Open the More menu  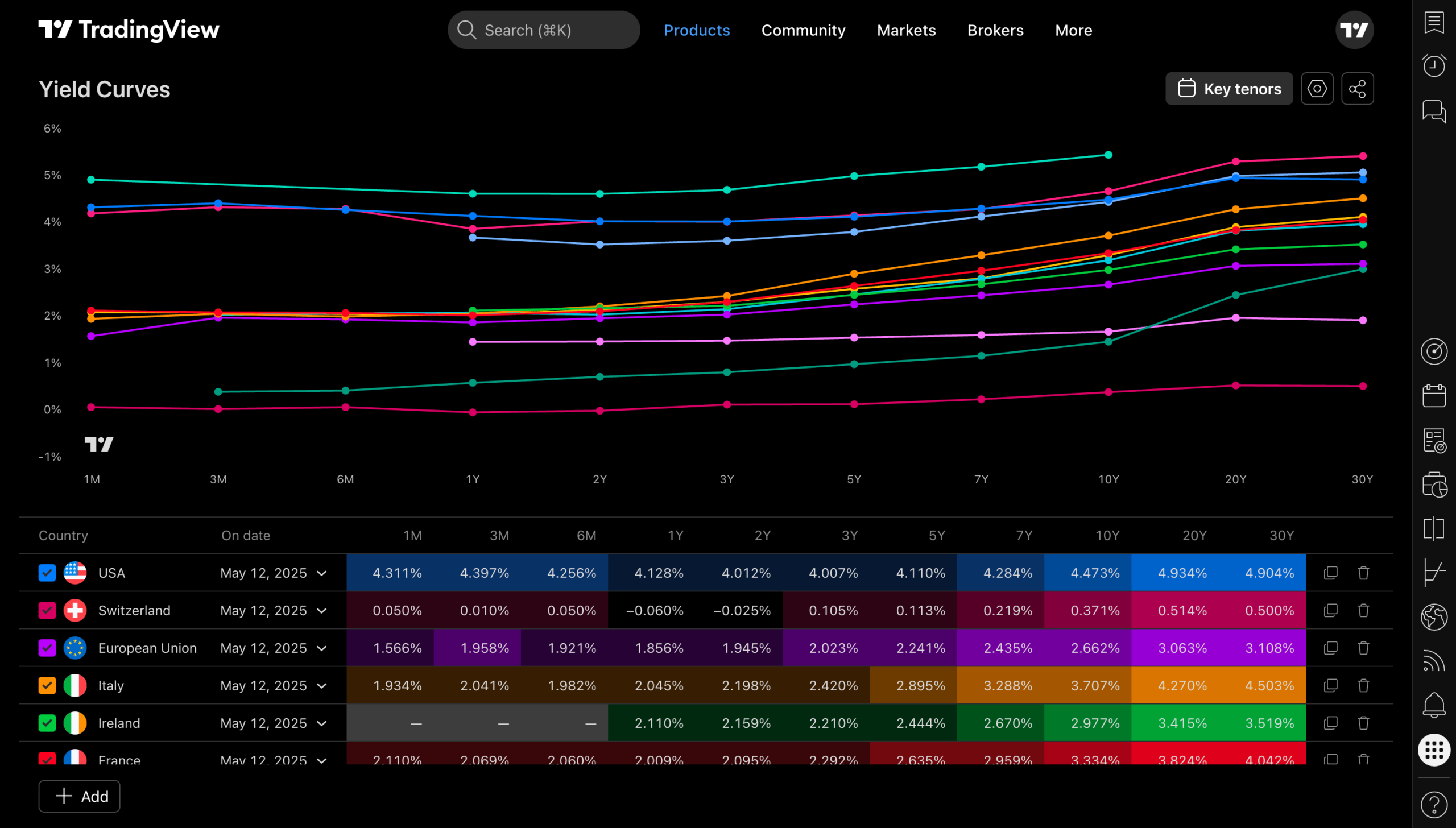coord(1073,30)
